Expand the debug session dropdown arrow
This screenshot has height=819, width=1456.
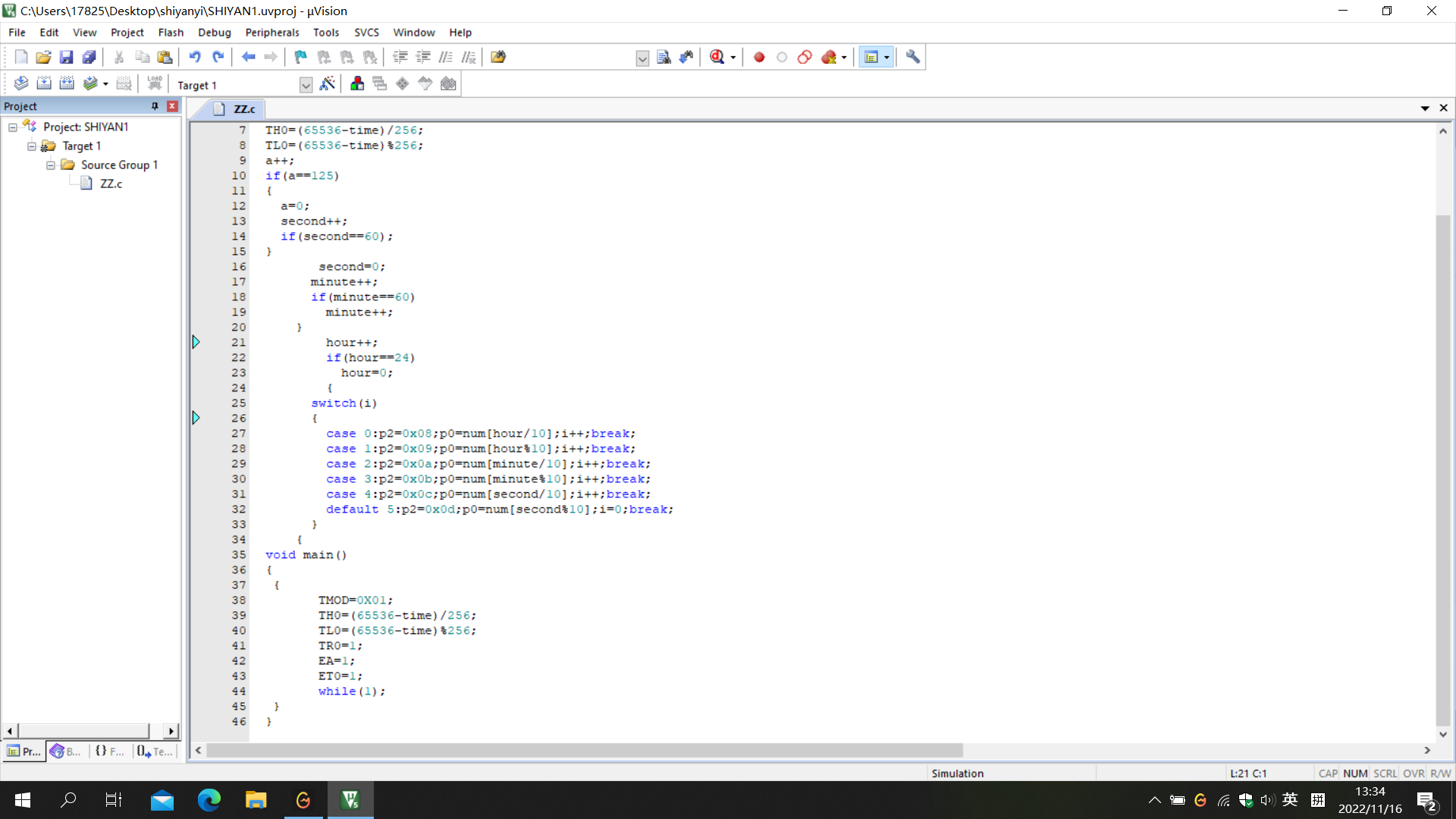(x=733, y=58)
